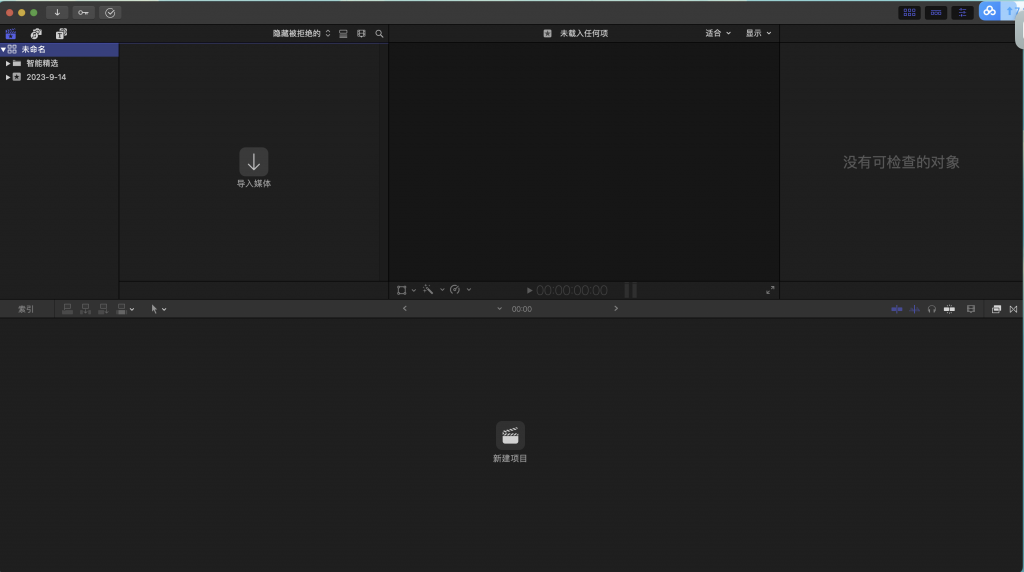1024x572 pixels.
Task: Open clip appearance filmstrip options
Action: point(361,33)
